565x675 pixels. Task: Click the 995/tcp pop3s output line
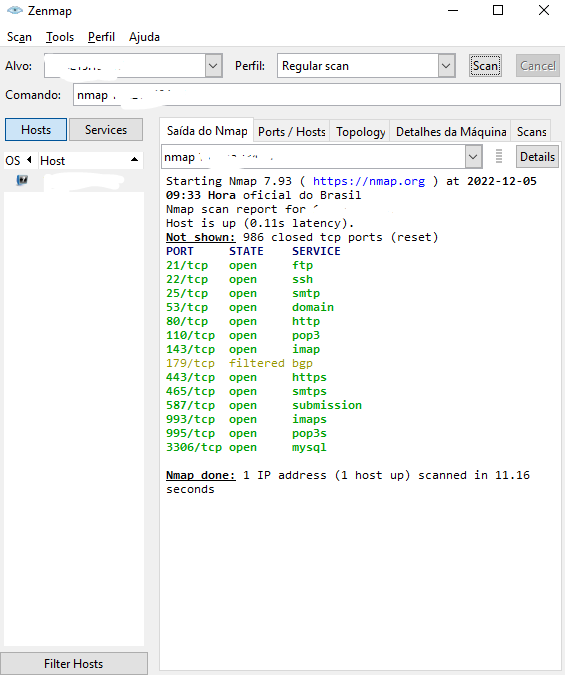coord(246,433)
